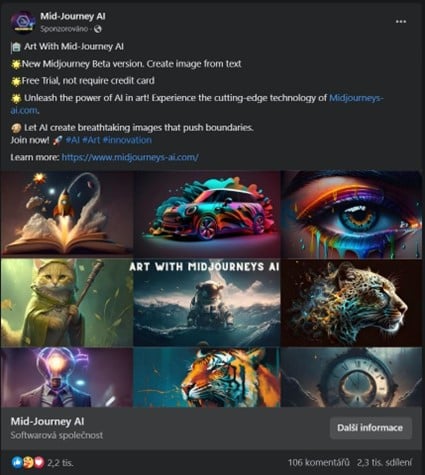Click the globe public audience icon
The image size is (425, 475).
point(98,29)
